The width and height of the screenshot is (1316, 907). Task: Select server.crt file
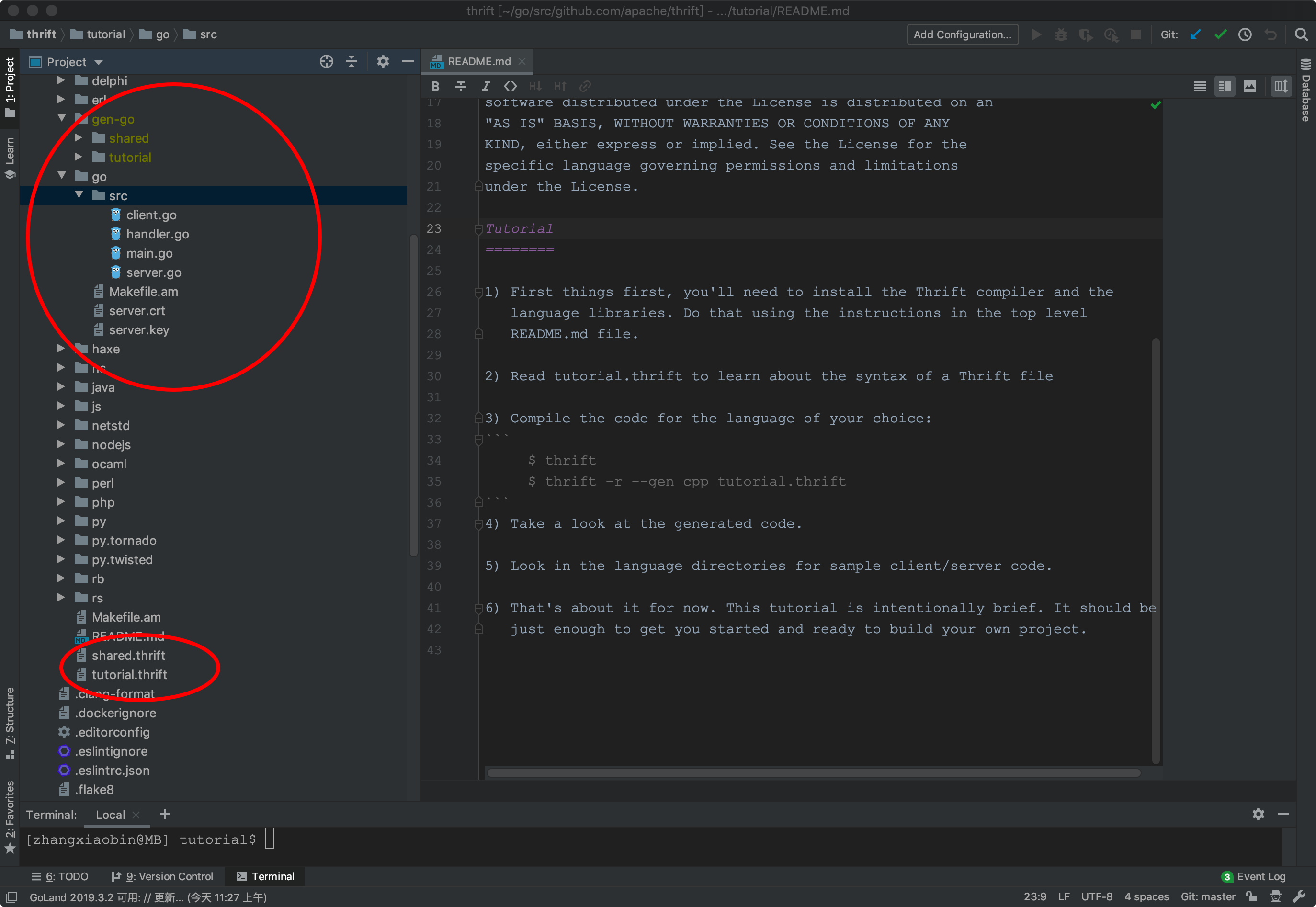pos(136,311)
